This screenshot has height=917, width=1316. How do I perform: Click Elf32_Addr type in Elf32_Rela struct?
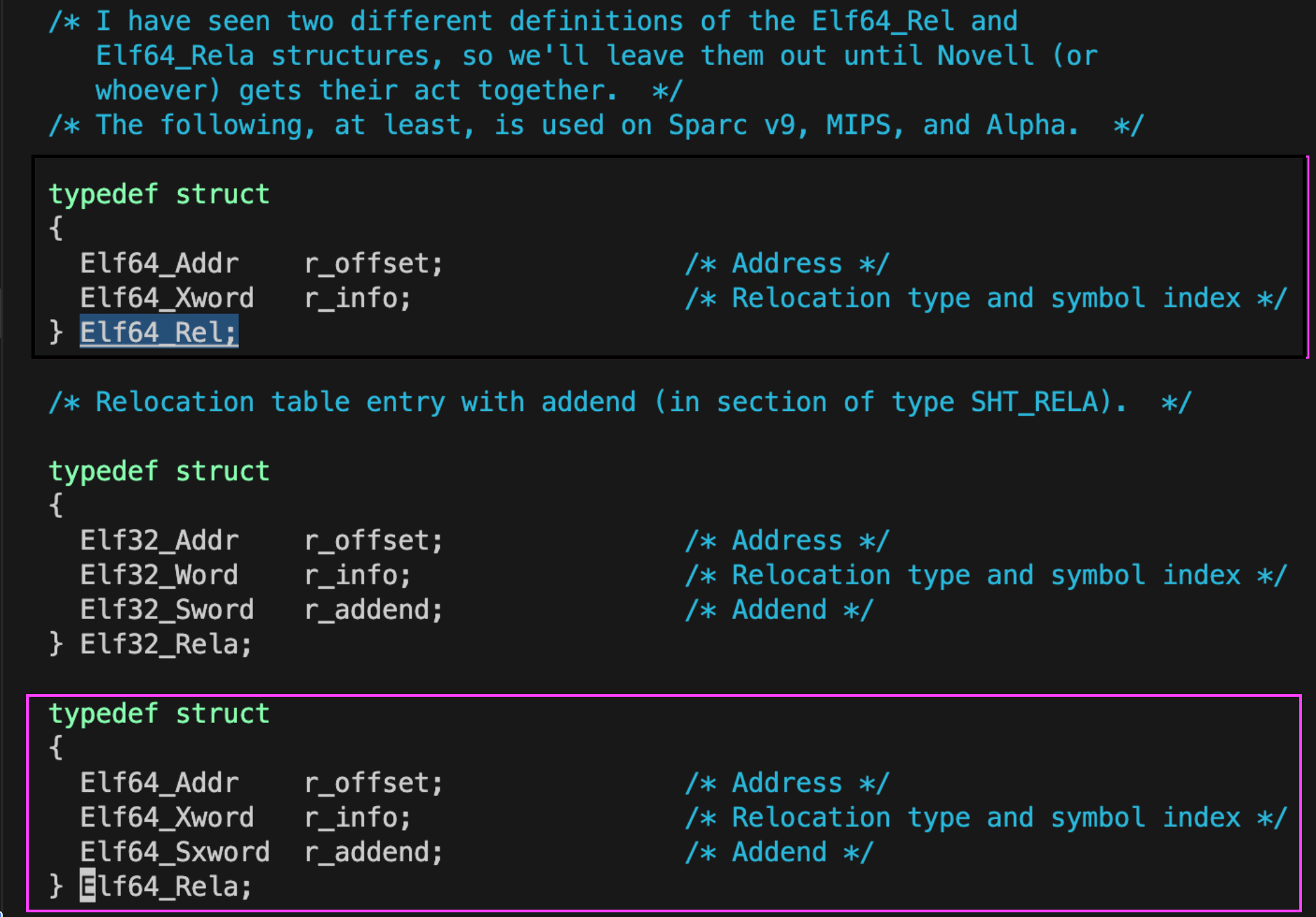pos(159,539)
